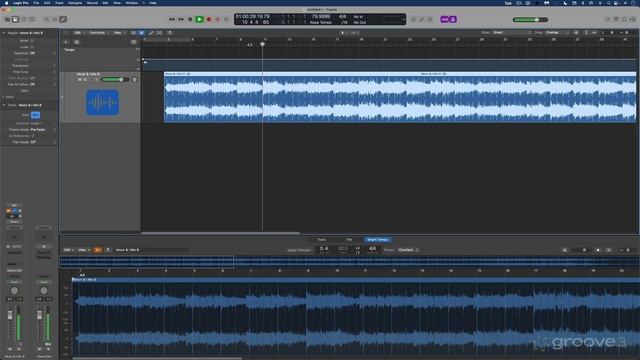Open the Global Tracks button above Tempo
Screen dimensions: 640x360
click(133, 42)
